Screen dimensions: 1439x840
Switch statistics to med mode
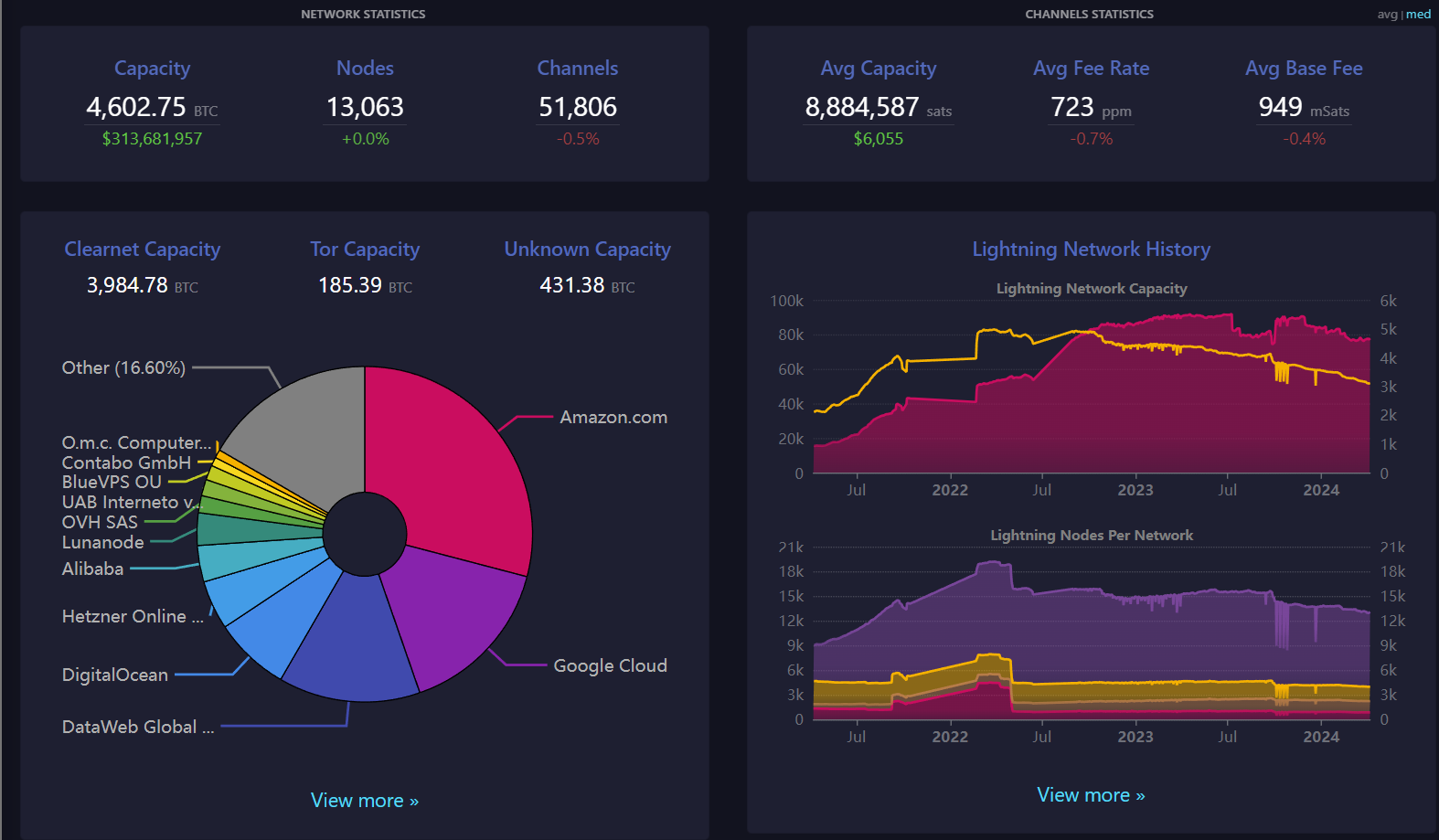(x=1418, y=14)
